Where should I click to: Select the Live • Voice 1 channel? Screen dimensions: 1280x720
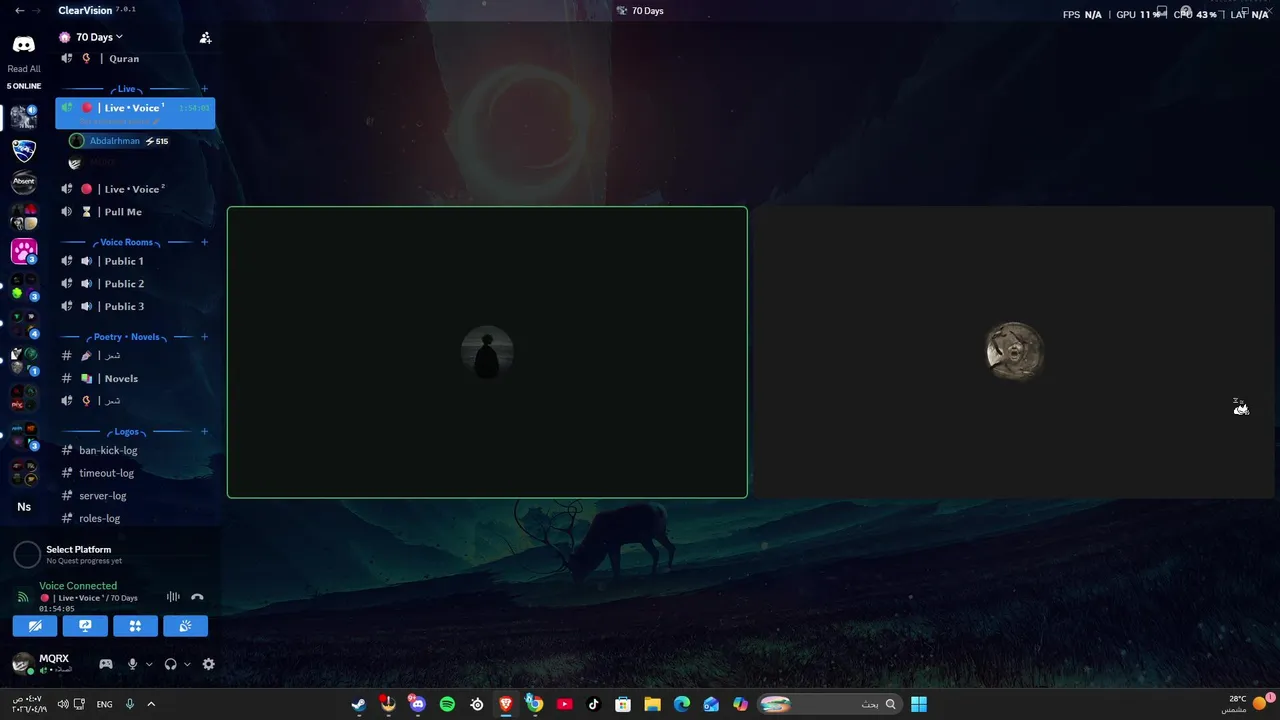coord(135,112)
